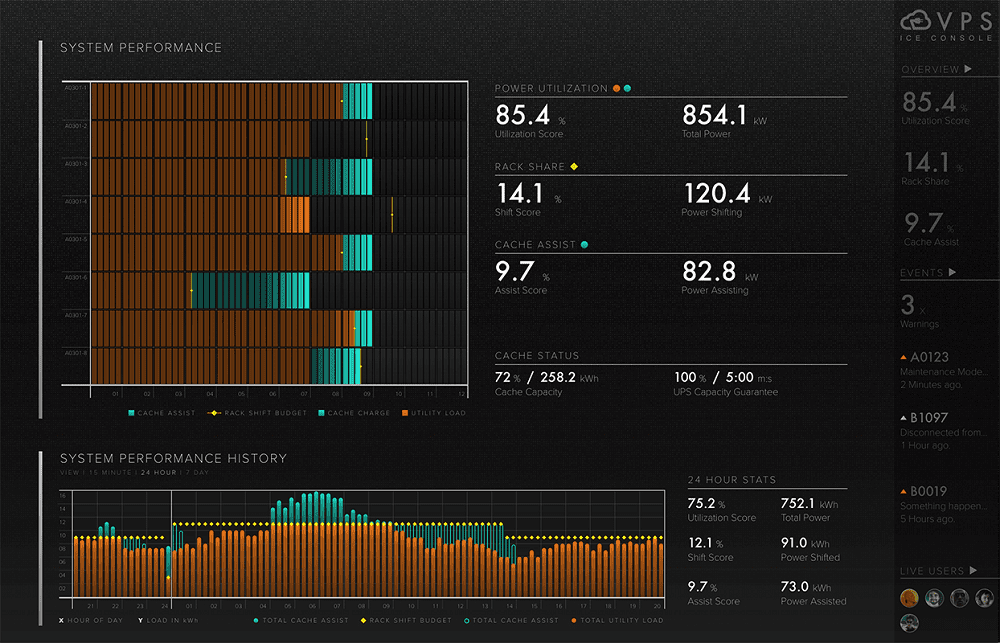Image resolution: width=1000 pixels, height=643 pixels.
Task: Click the VPS Ice Console logo icon
Action: click(x=916, y=18)
